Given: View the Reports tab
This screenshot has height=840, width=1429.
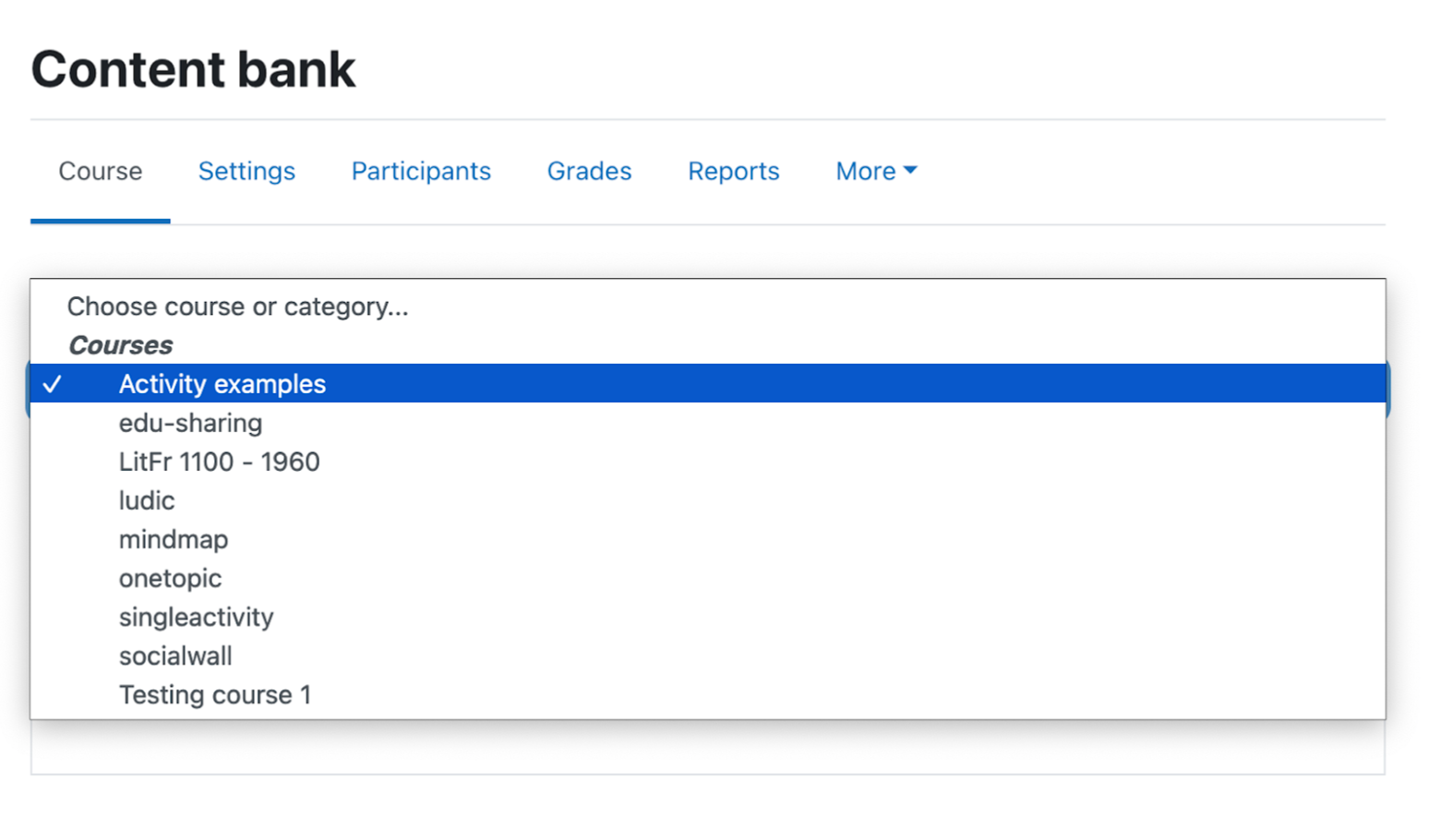Looking at the screenshot, I should pyautogui.click(x=734, y=172).
